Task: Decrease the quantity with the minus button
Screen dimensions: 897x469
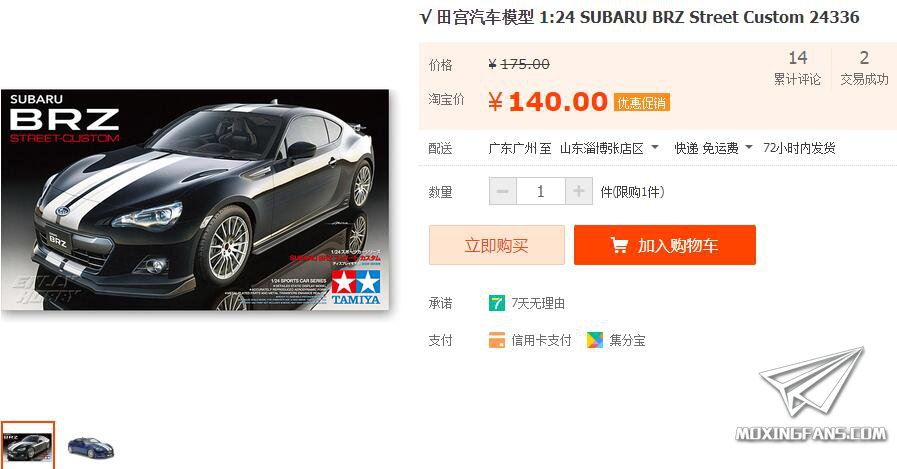Action: 503,191
